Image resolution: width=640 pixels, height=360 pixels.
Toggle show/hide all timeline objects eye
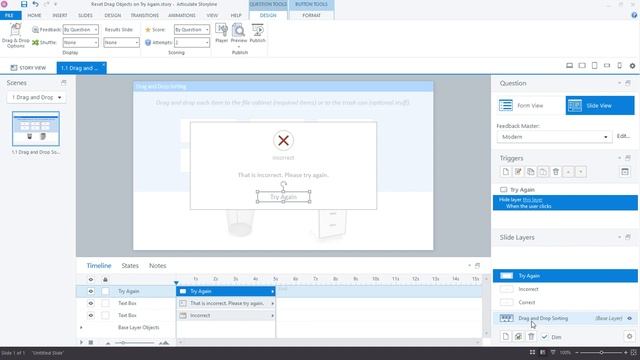point(91,280)
